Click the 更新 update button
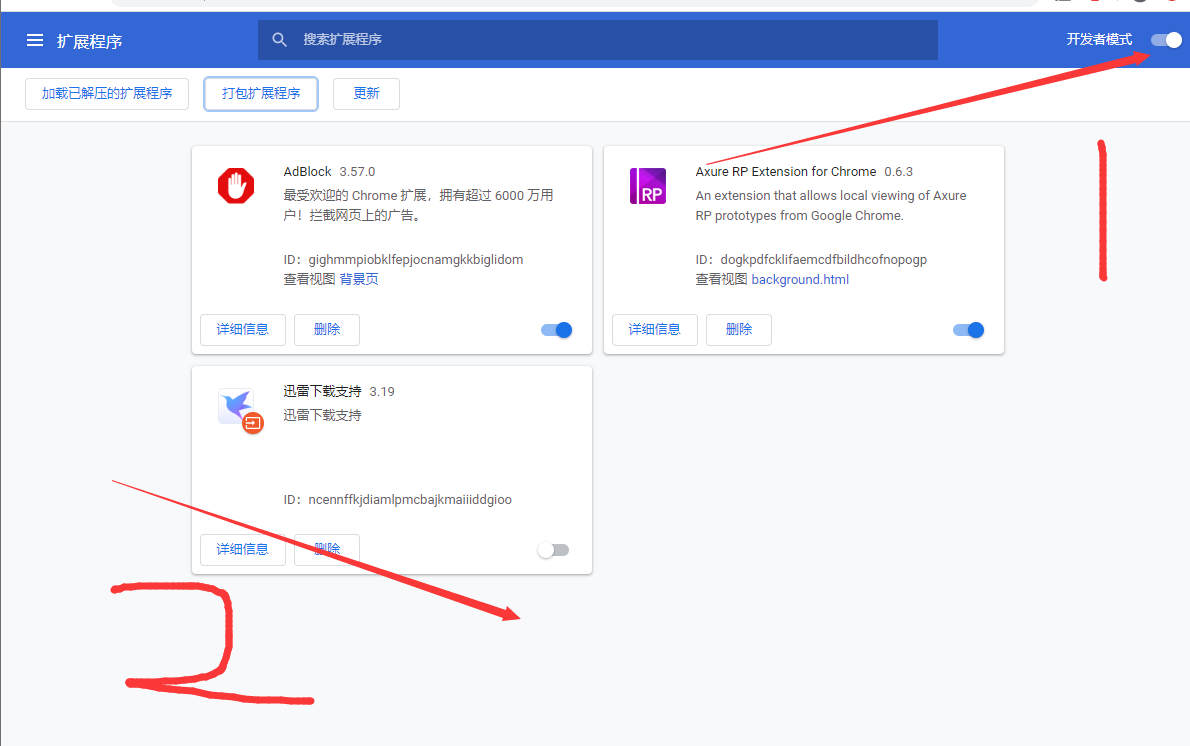1190x746 pixels. click(x=367, y=93)
